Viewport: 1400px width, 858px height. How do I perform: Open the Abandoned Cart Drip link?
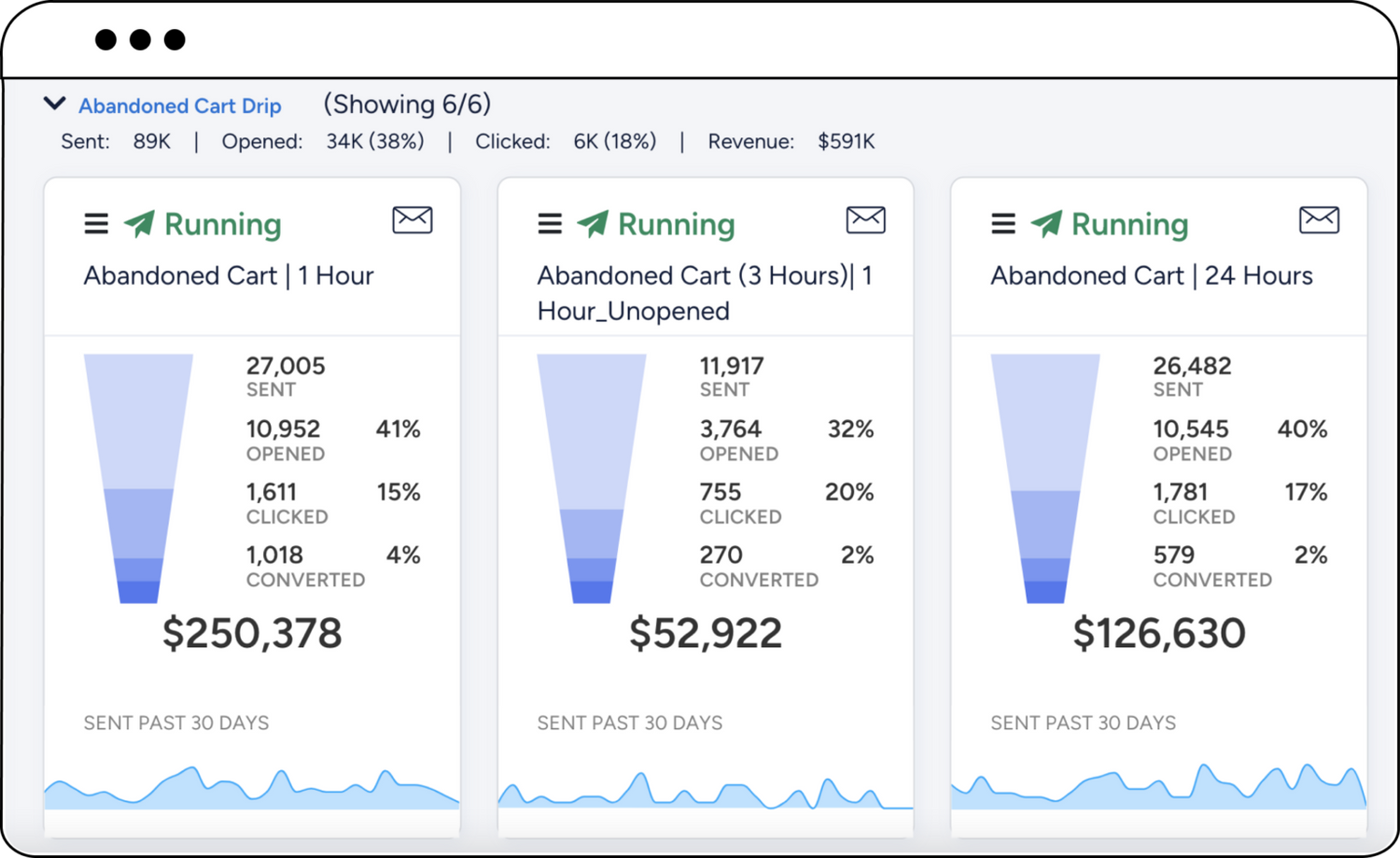pos(179,106)
